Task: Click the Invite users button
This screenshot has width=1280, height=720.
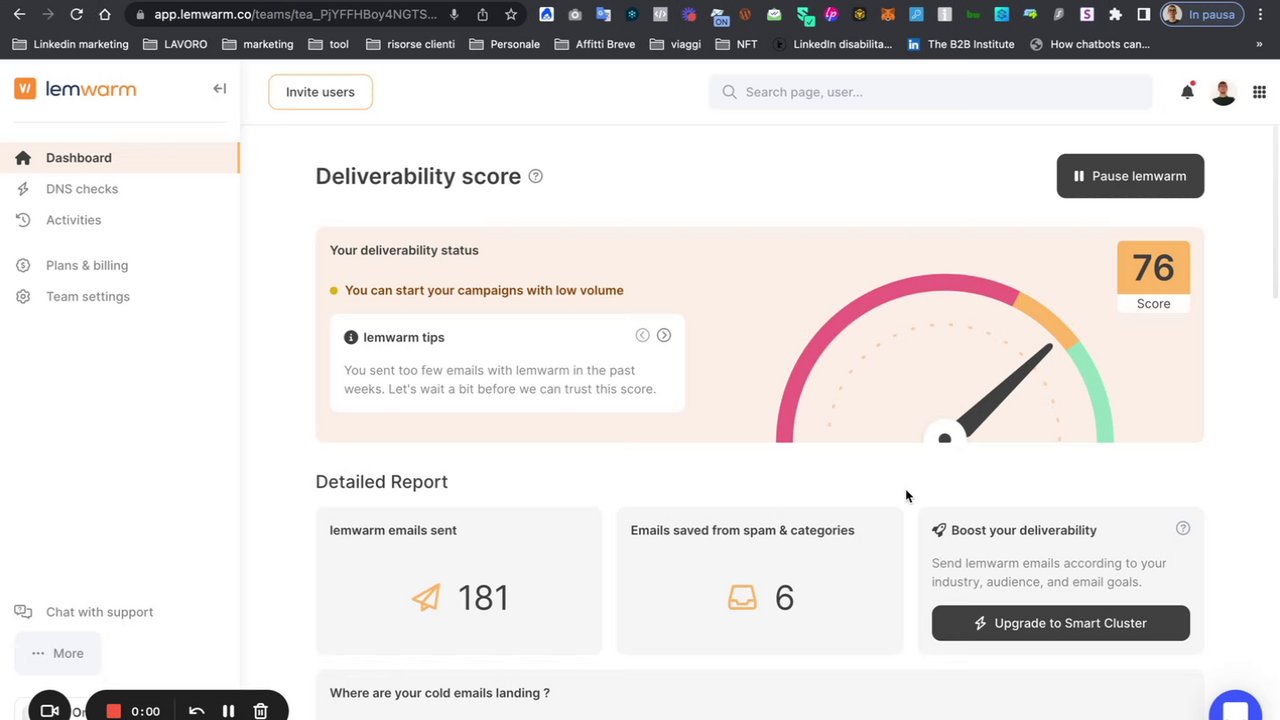Action: [x=320, y=92]
